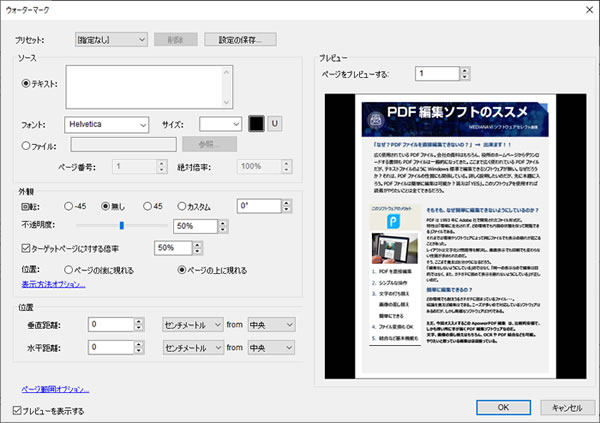Click the black font color swatch
This screenshot has width=600, height=423.
point(256,124)
